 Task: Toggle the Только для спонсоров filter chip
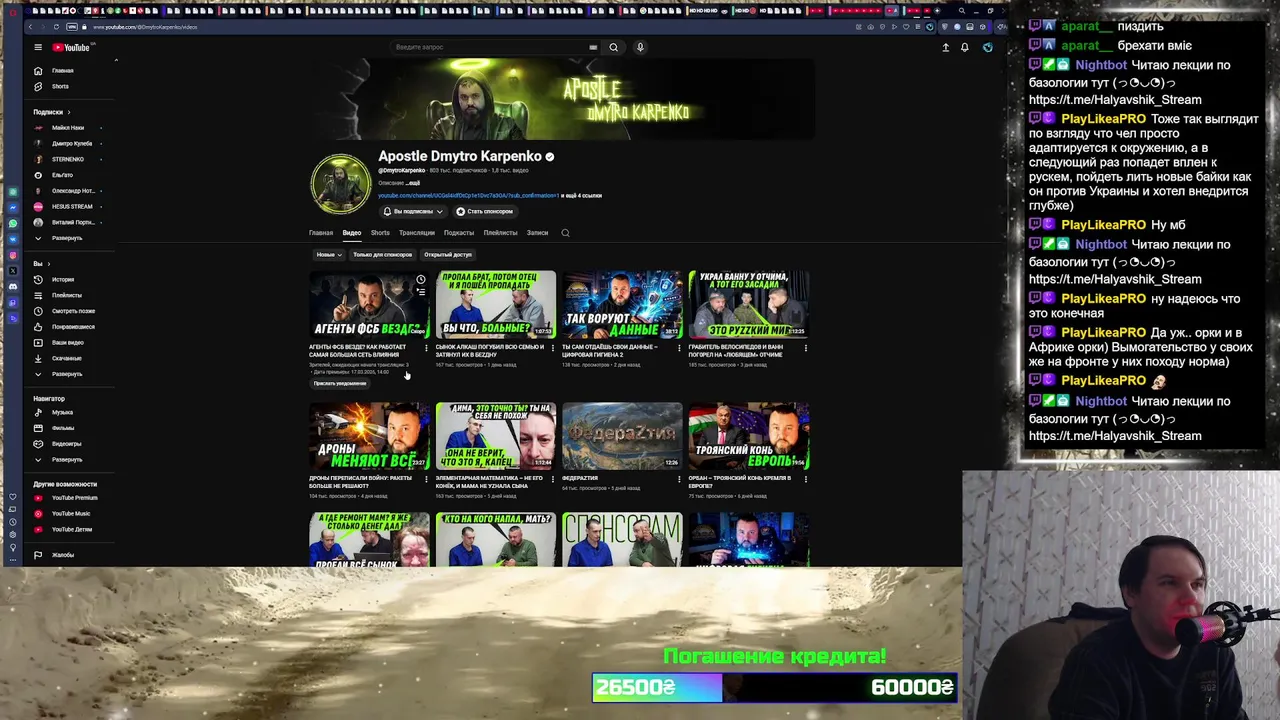click(x=382, y=255)
